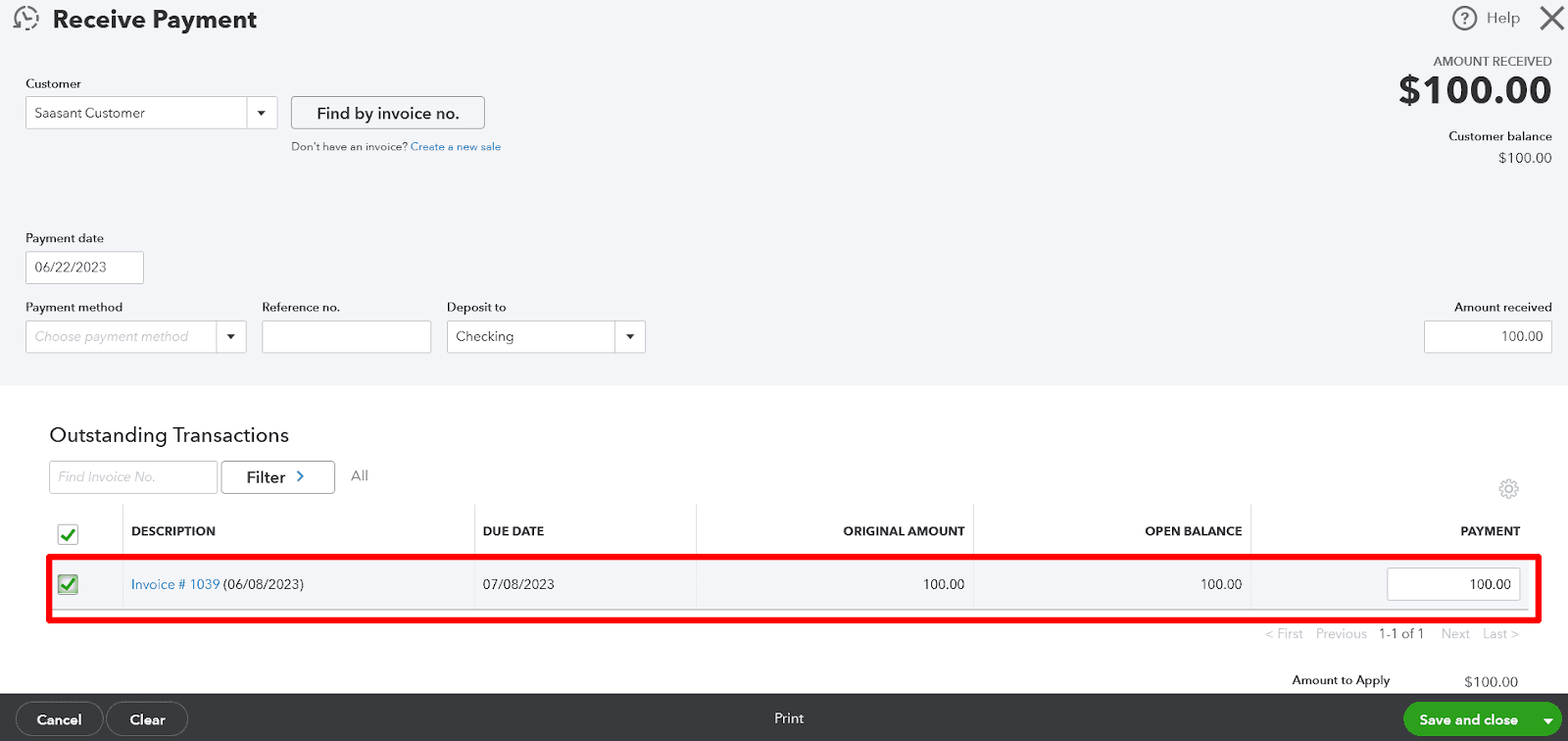Click the Amount received input
The height and width of the screenshot is (741, 1568).
[x=1488, y=336]
